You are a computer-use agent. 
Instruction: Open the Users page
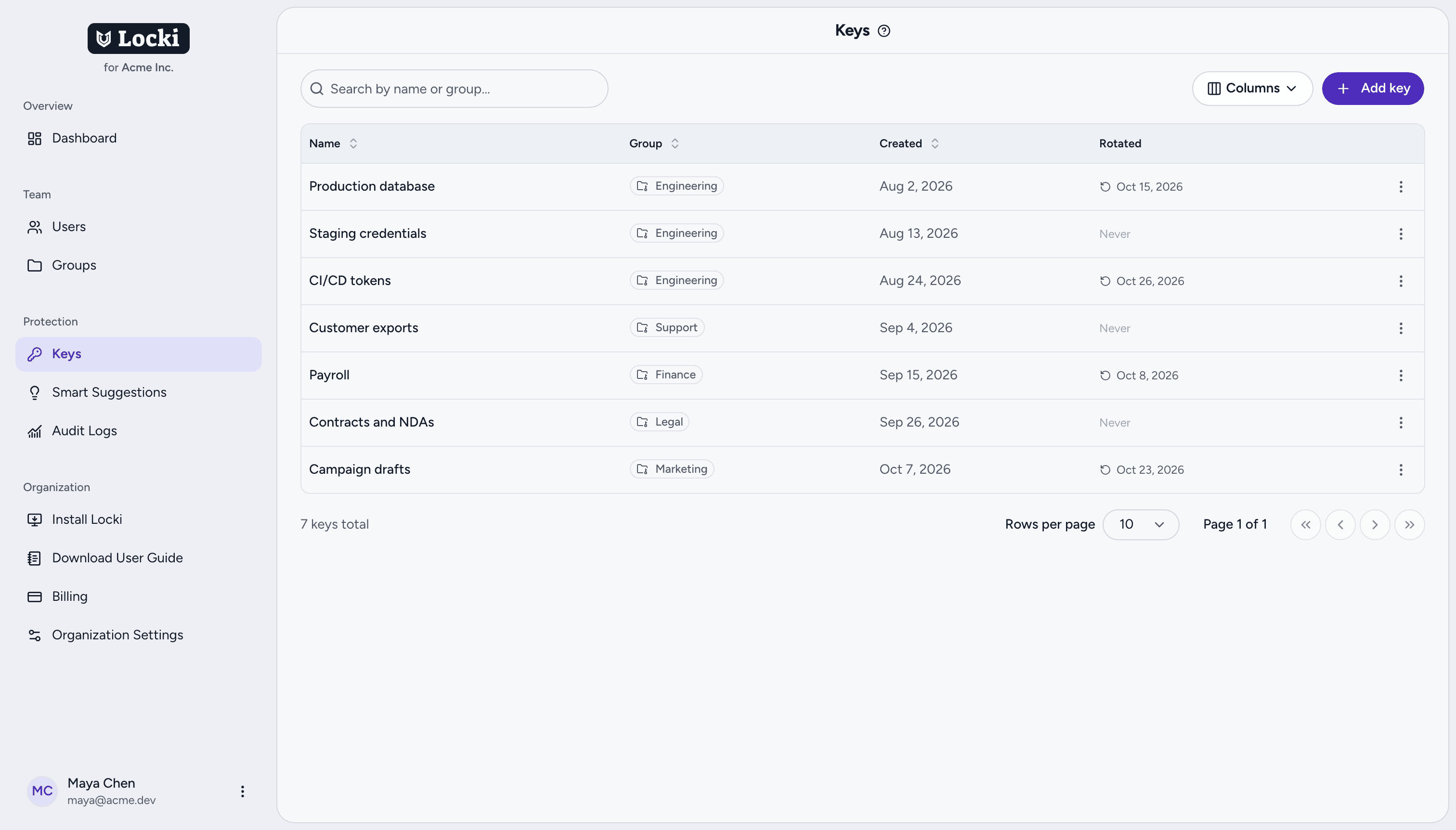tap(139, 227)
